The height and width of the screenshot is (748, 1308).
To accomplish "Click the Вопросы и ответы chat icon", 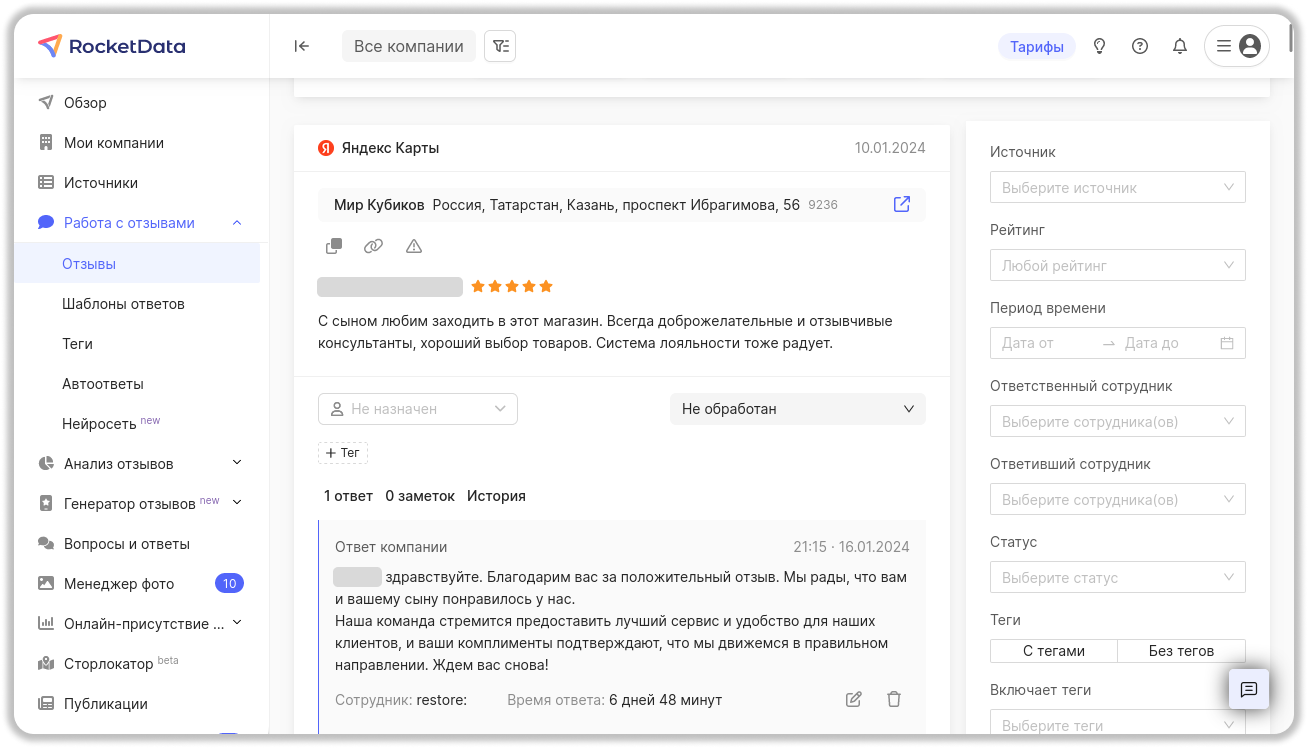I will point(46,544).
